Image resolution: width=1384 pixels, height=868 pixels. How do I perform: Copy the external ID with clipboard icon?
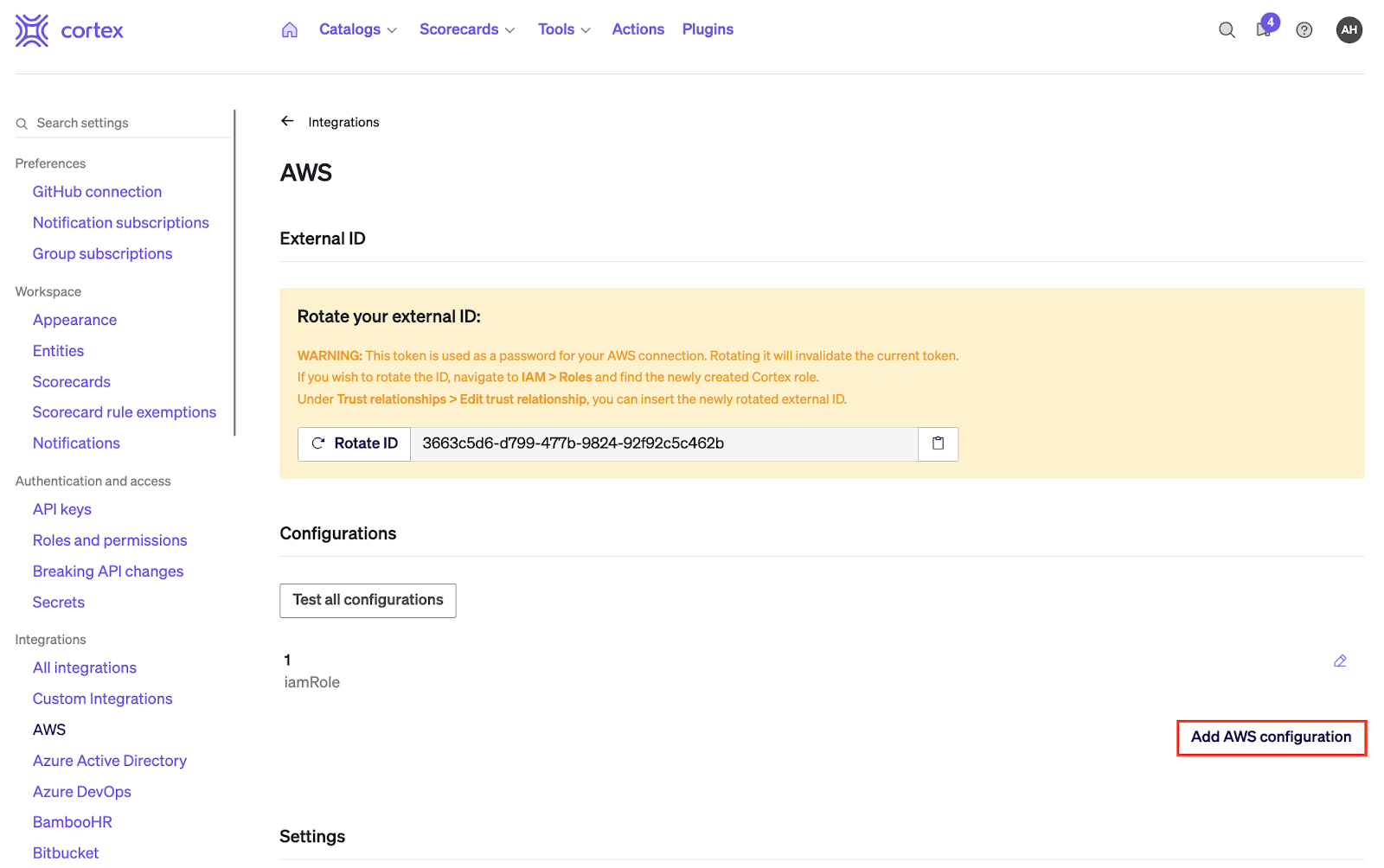click(938, 444)
